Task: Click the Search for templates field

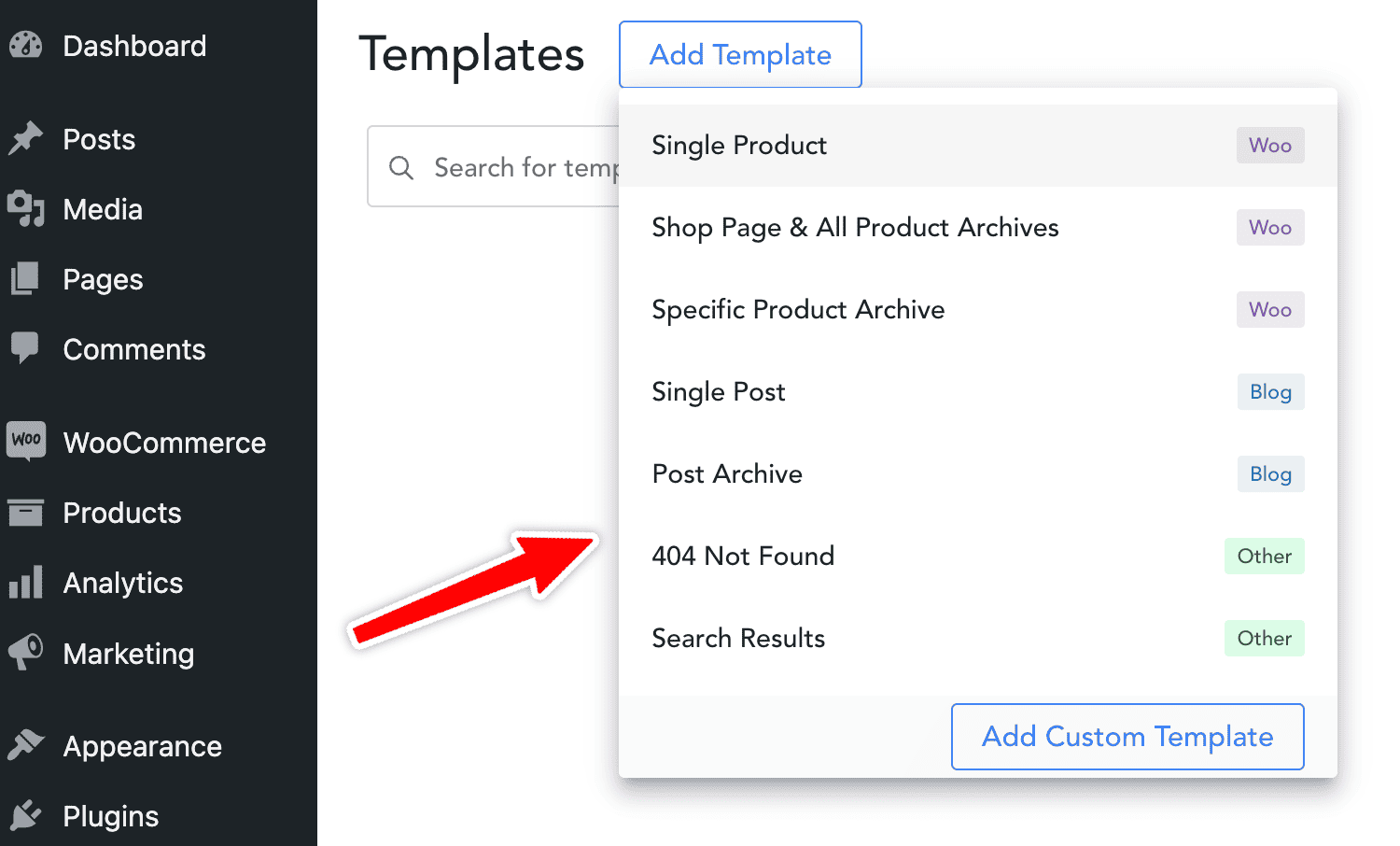Action: 494,166
